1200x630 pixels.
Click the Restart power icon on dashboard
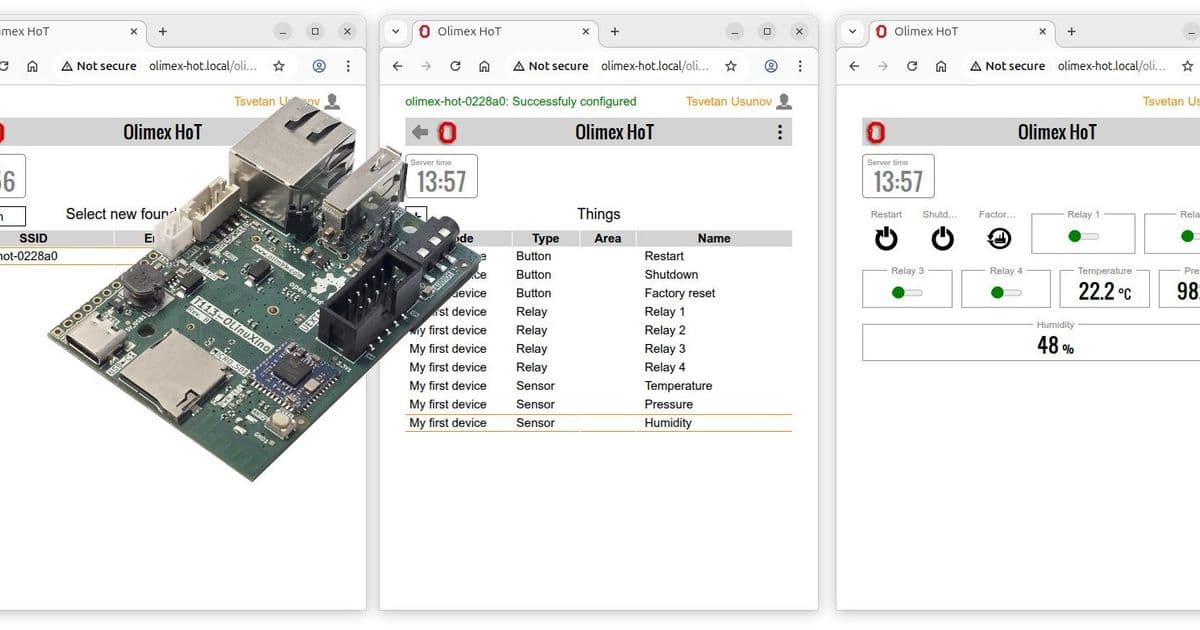(x=886, y=238)
